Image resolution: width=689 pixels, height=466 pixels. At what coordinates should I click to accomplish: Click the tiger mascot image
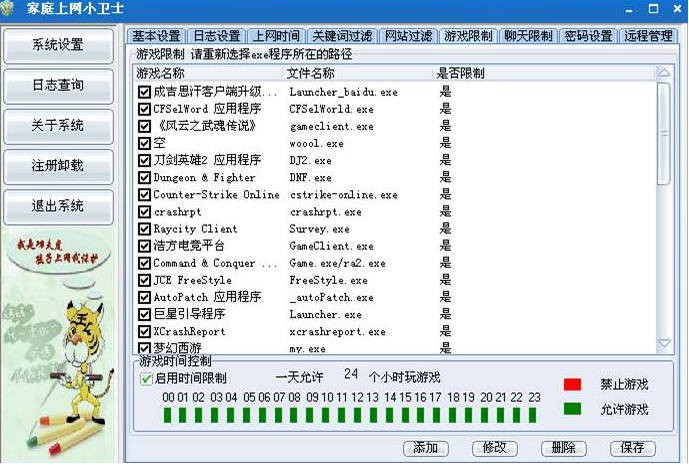83,360
